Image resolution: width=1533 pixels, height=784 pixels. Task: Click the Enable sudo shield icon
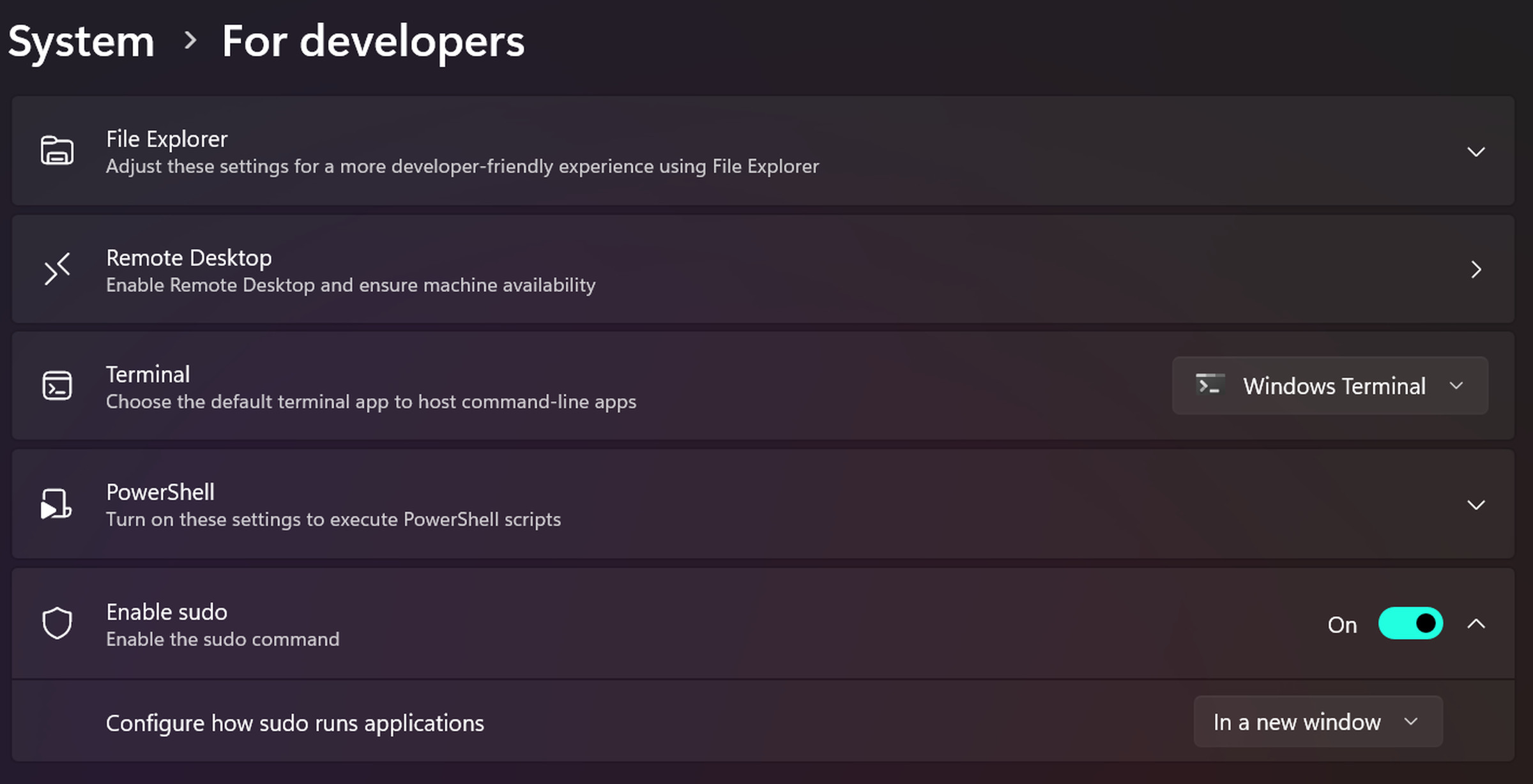point(56,623)
